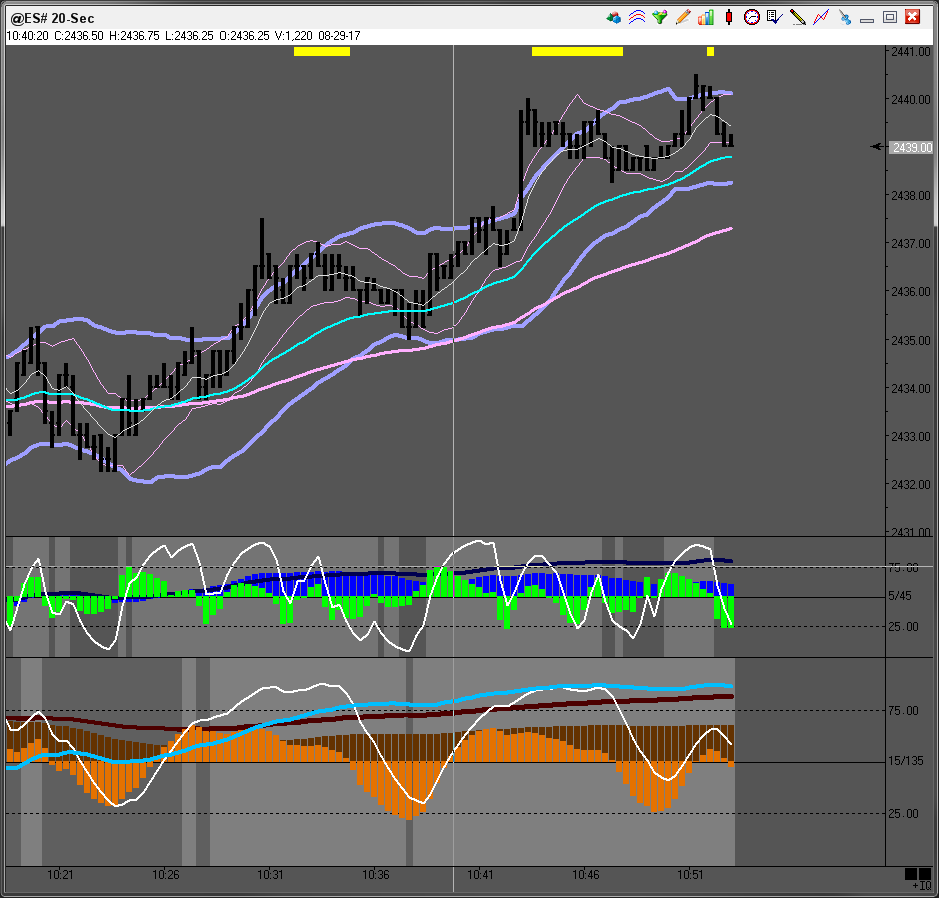Click the 2436.00 price axis label

pyautogui.click(x=911, y=292)
